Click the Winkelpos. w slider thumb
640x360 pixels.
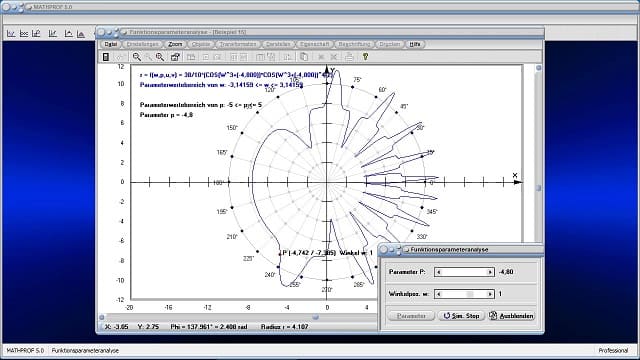[470, 294]
